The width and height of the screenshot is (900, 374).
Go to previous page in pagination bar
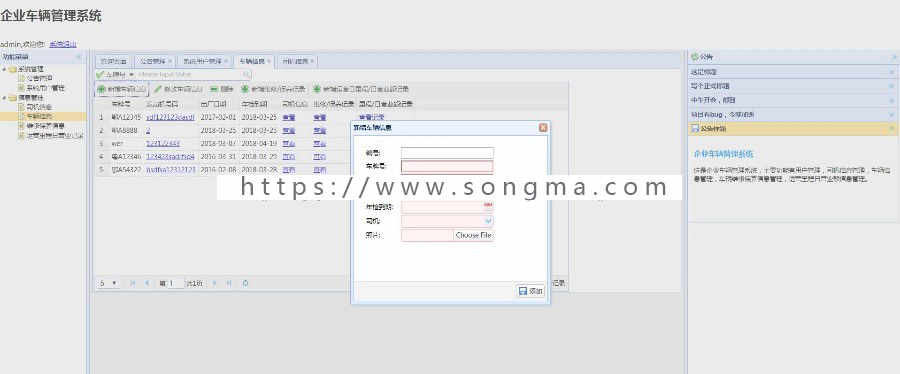coord(147,283)
